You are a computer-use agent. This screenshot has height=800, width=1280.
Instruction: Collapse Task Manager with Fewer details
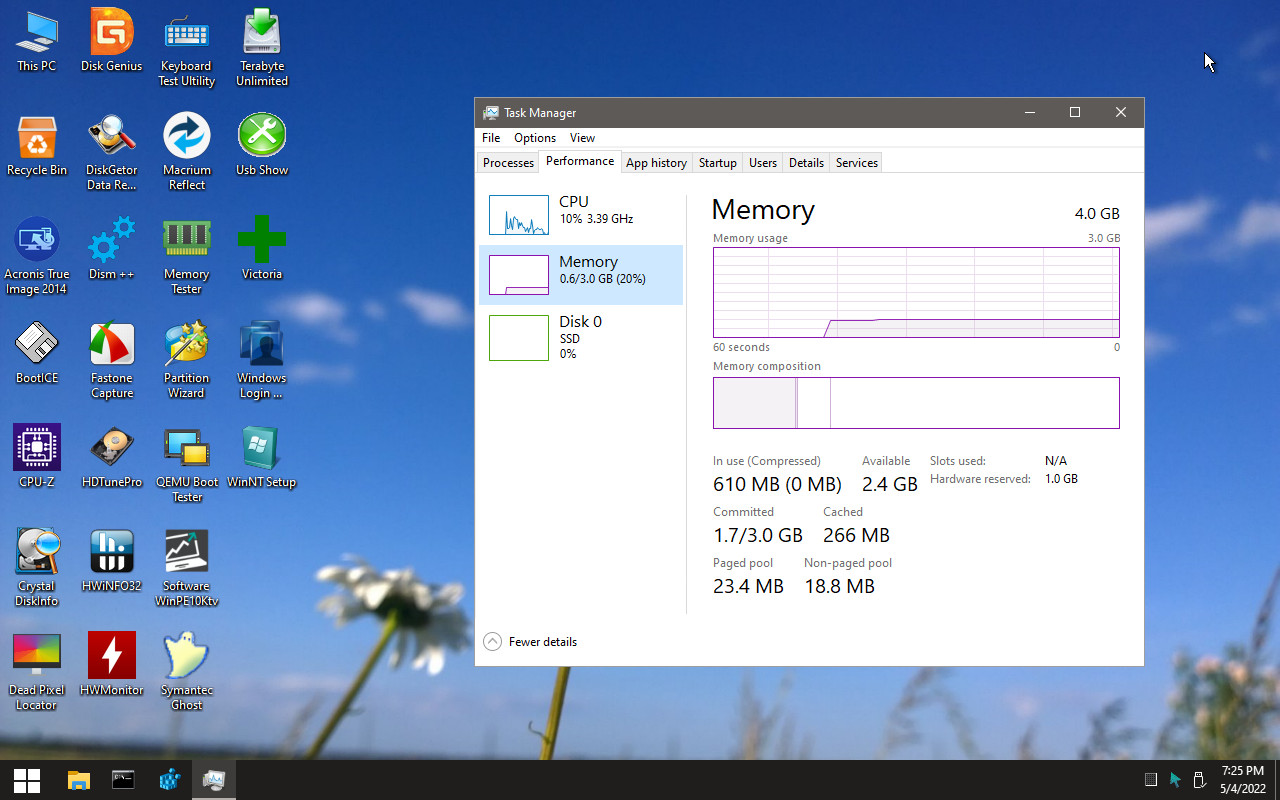coord(530,642)
